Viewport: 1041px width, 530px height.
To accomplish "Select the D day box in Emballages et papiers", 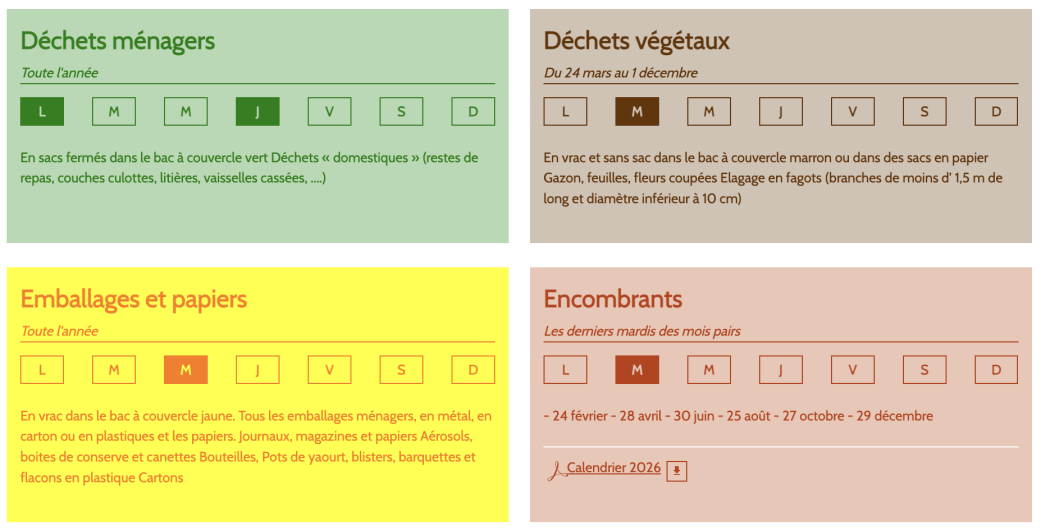I will point(473,370).
